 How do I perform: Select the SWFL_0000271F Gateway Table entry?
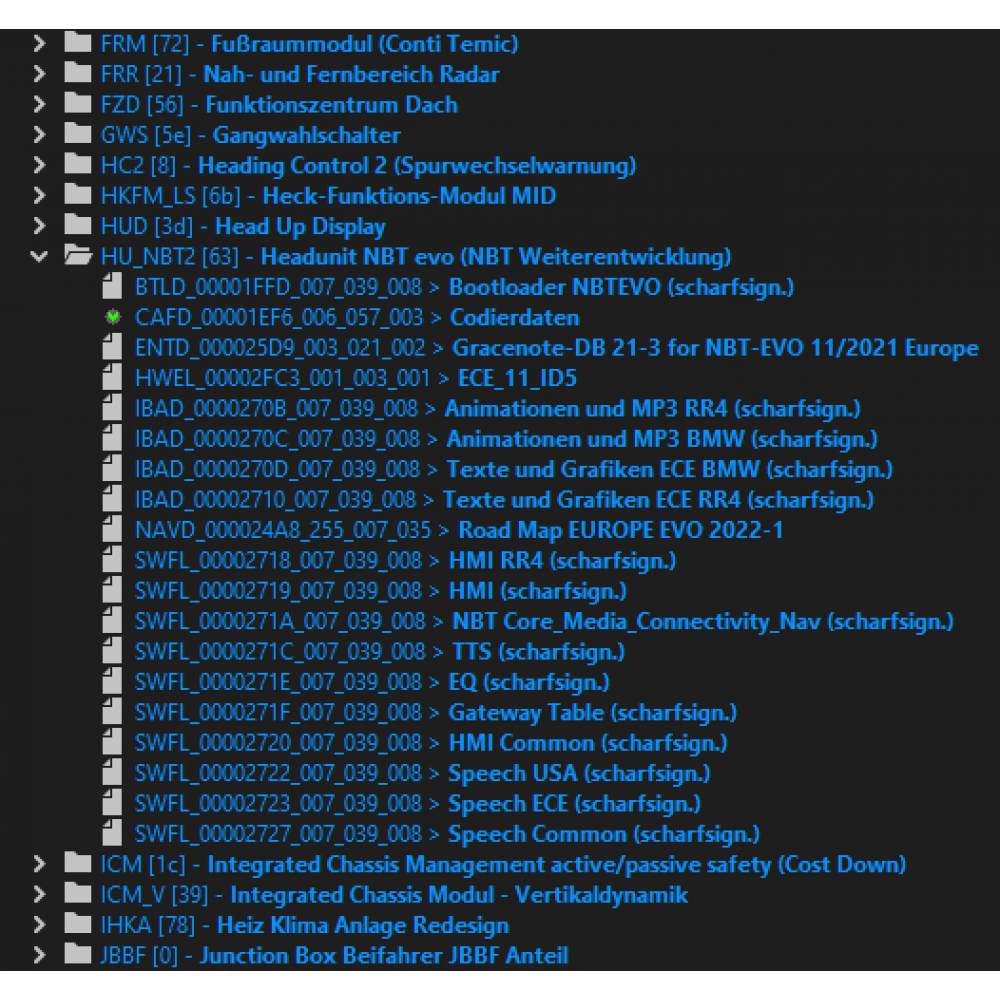[x=435, y=713]
